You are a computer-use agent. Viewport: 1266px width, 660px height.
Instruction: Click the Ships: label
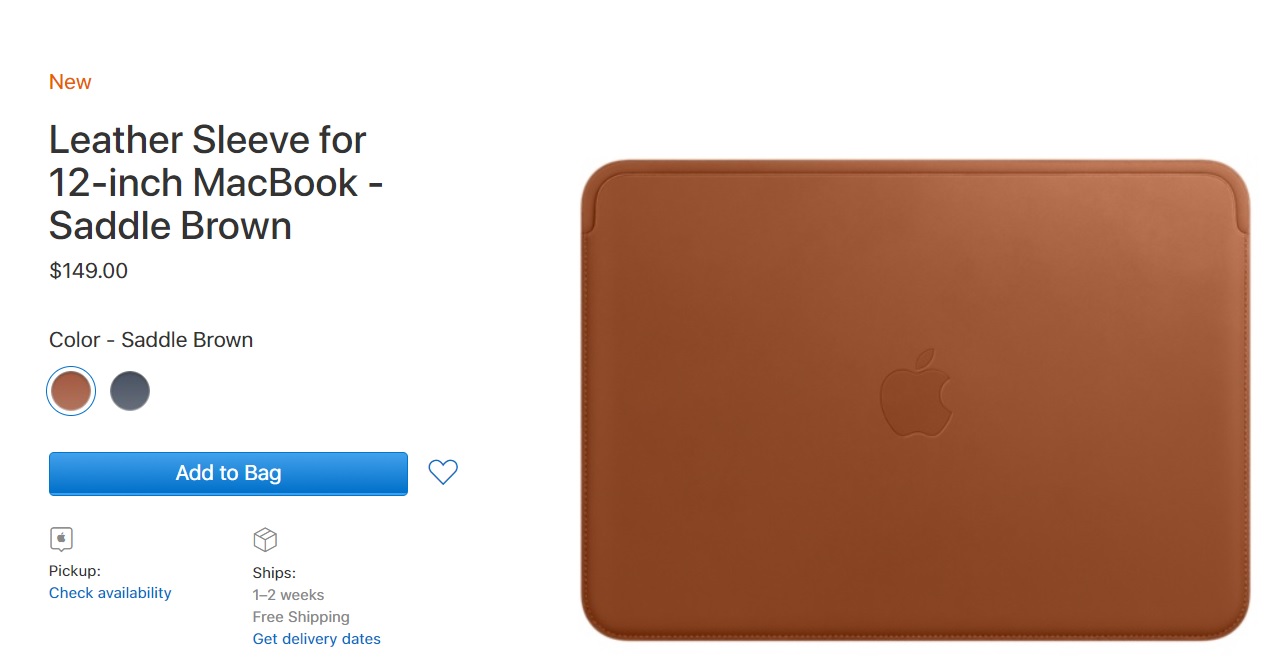(x=274, y=573)
